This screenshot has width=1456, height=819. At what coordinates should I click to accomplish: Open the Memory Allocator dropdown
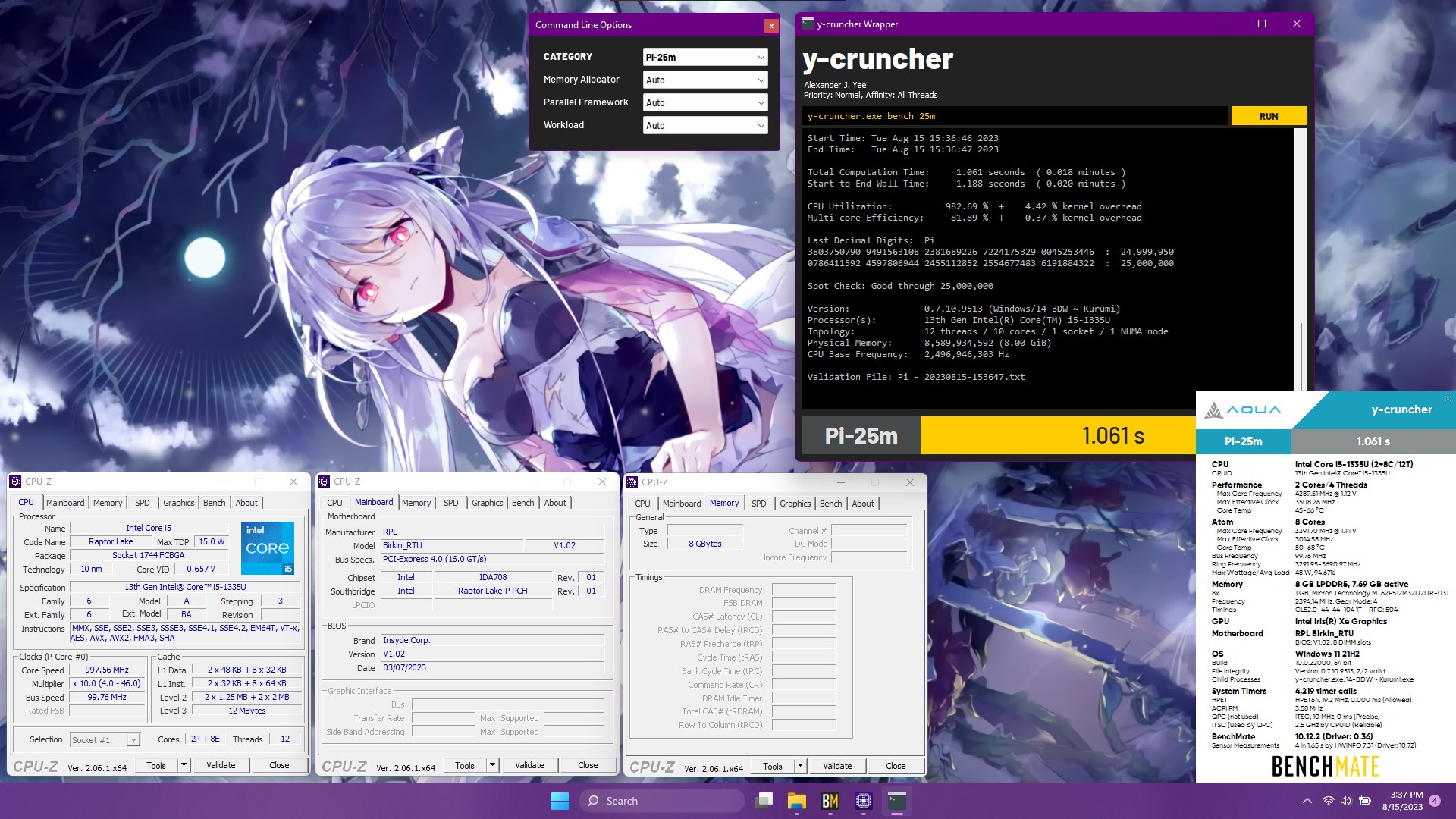pyautogui.click(x=705, y=80)
